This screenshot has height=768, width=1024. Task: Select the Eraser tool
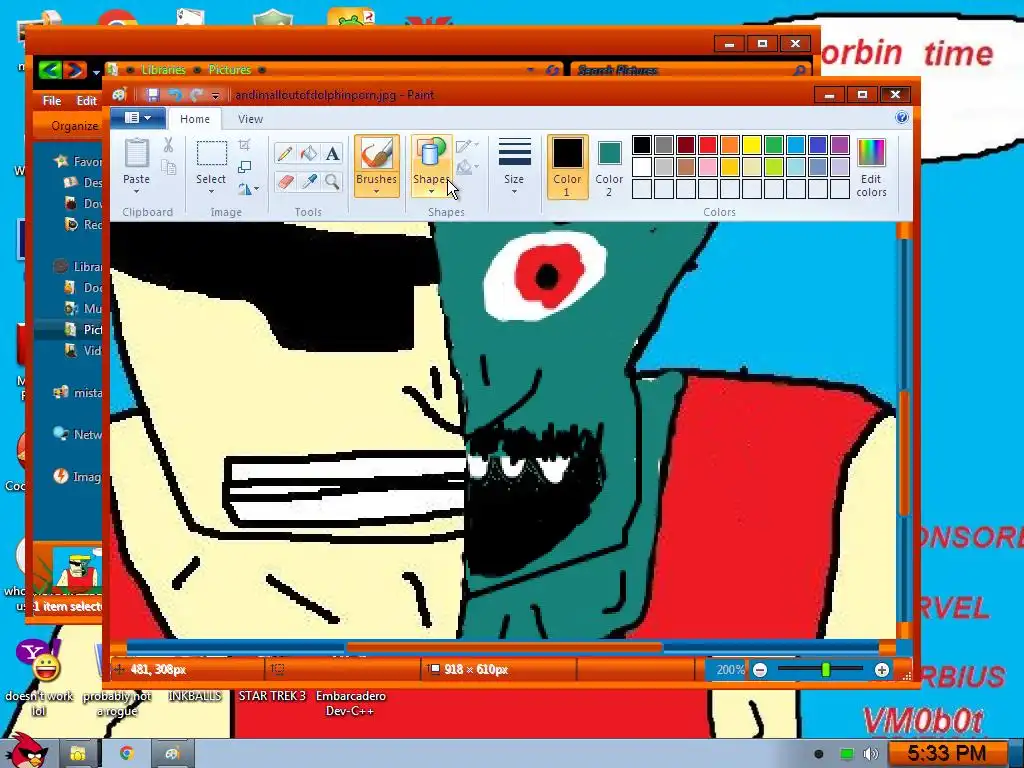click(x=284, y=181)
